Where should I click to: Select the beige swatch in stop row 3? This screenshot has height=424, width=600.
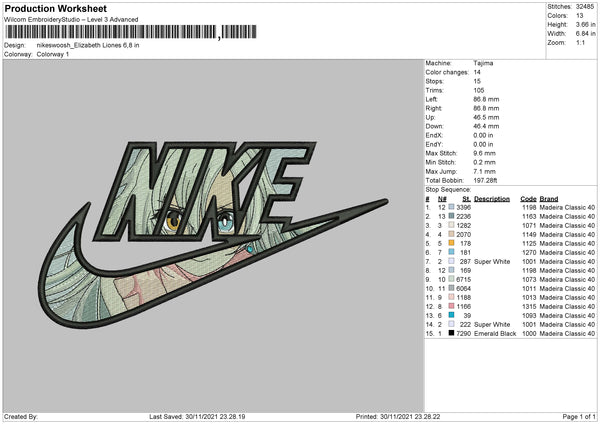[452, 225]
